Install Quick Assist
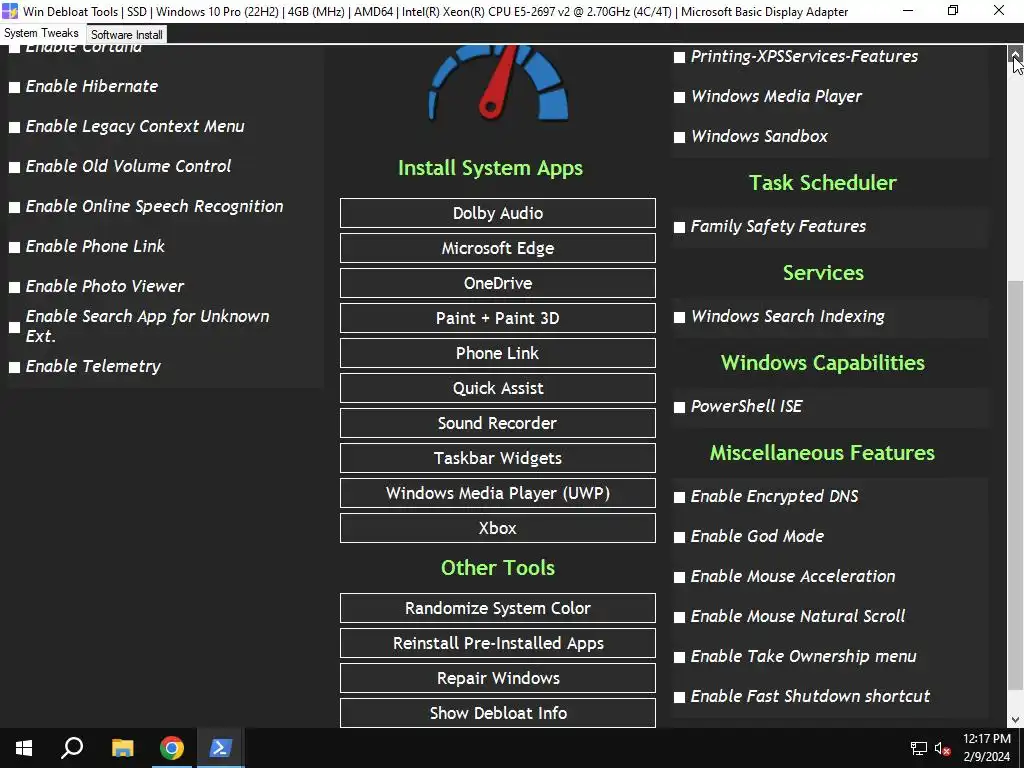The image size is (1024, 768). click(498, 388)
